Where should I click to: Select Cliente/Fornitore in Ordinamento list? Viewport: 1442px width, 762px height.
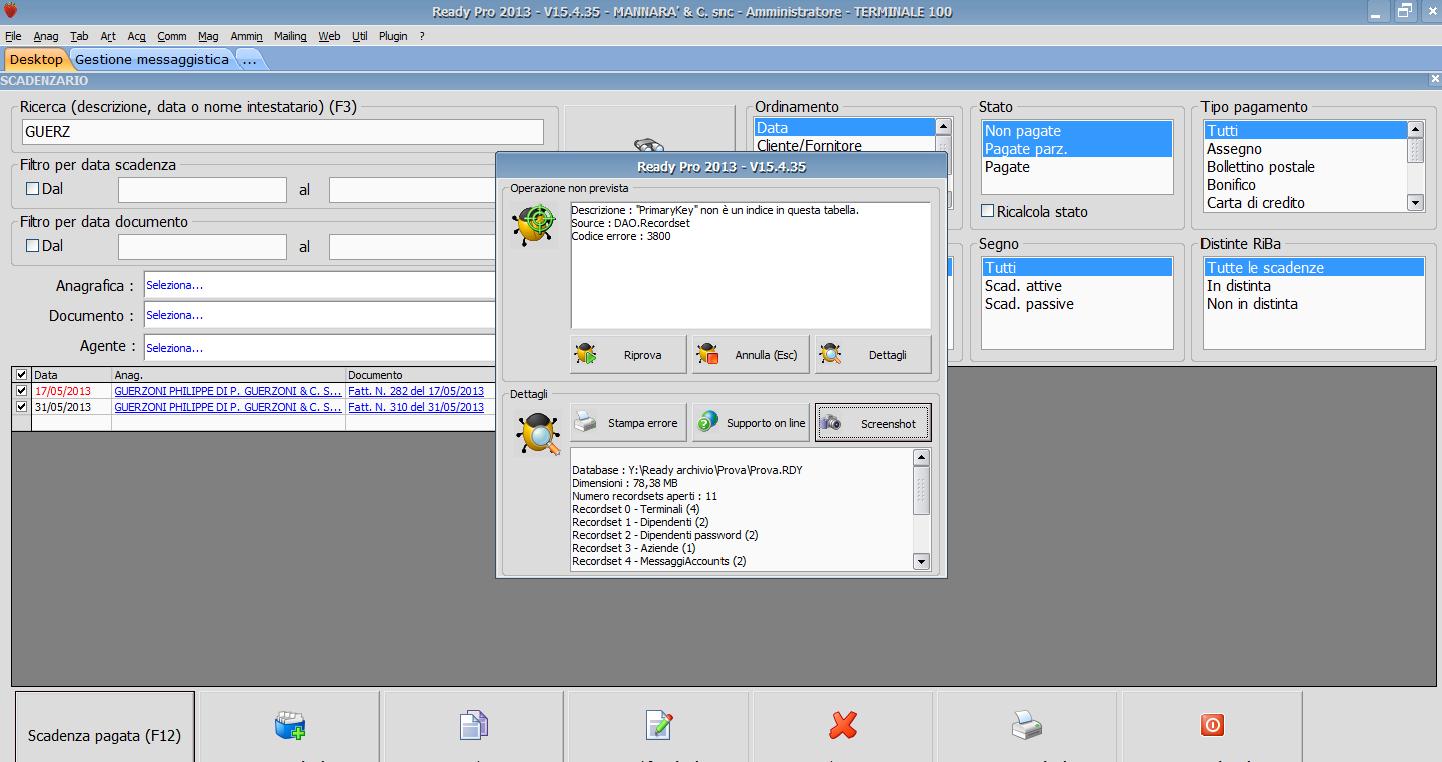(844, 145)
